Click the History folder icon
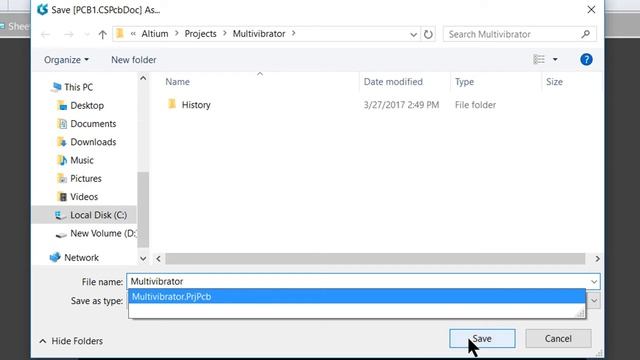 tap(172, 104)
